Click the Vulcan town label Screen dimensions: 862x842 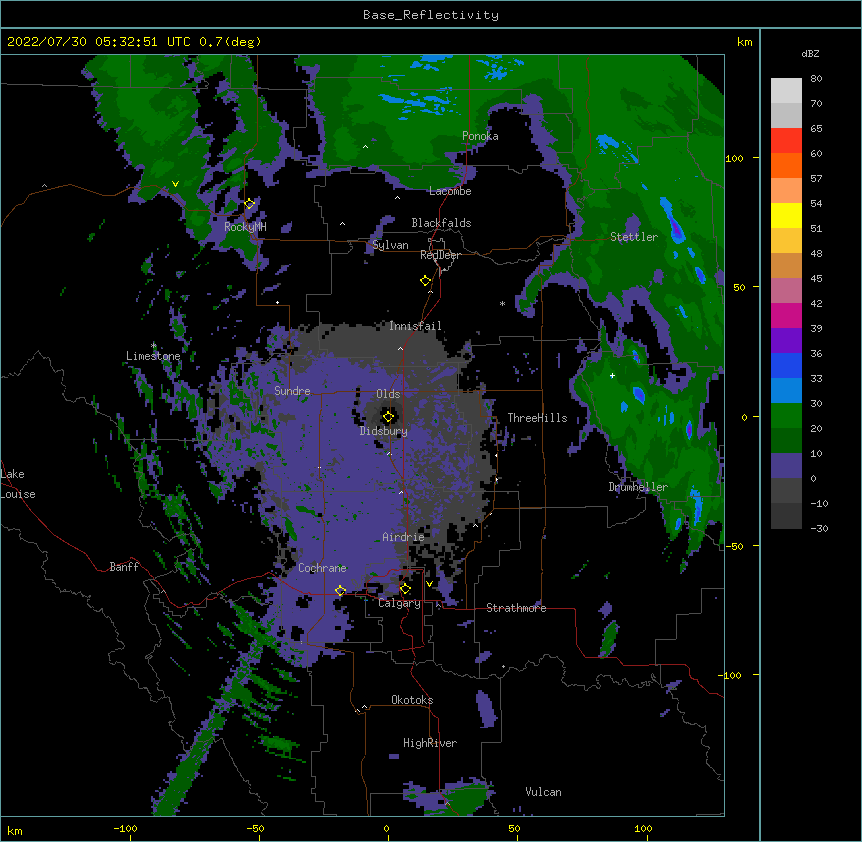(x=543, y=792)
